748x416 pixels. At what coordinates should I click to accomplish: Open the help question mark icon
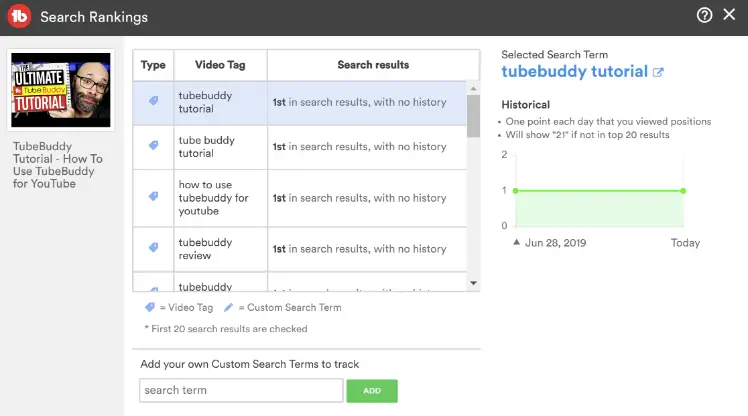704,15
